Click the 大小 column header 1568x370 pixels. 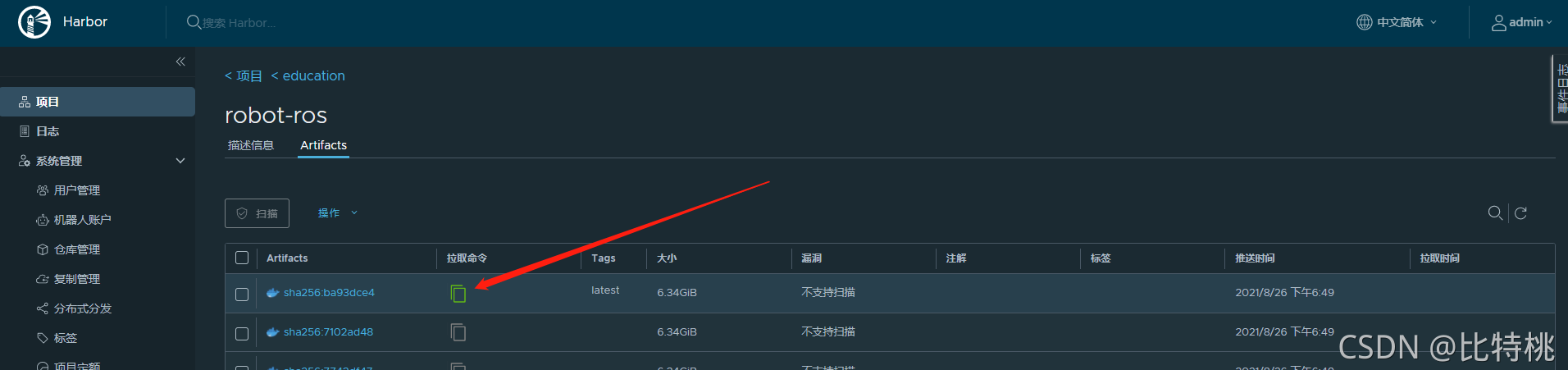point(667,258)
